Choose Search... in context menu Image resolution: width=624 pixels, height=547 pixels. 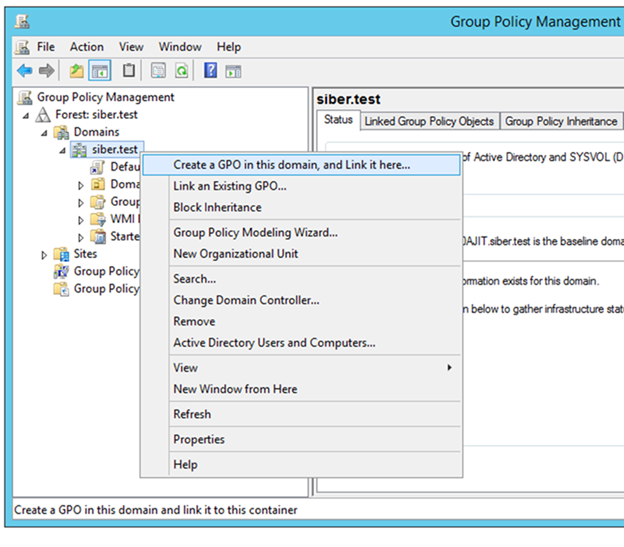(x=301, y=279)
